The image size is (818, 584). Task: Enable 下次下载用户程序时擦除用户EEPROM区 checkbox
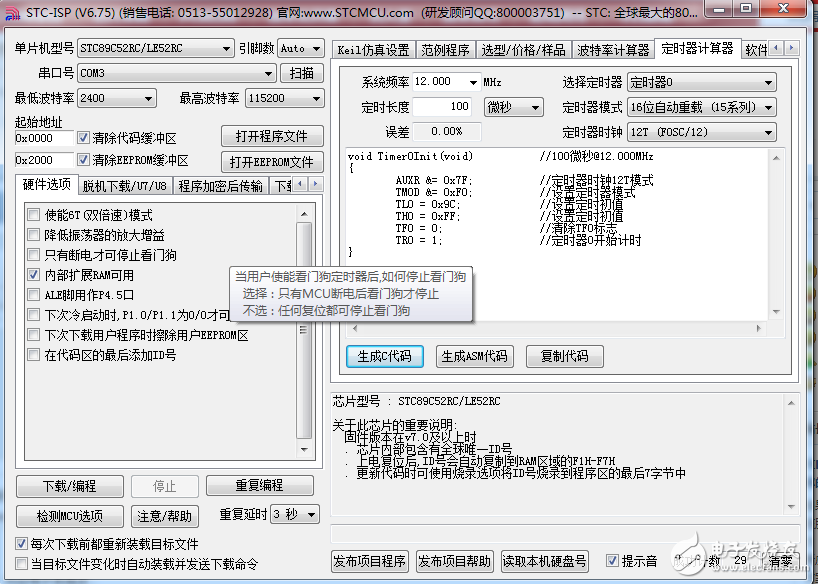point(33,335)
